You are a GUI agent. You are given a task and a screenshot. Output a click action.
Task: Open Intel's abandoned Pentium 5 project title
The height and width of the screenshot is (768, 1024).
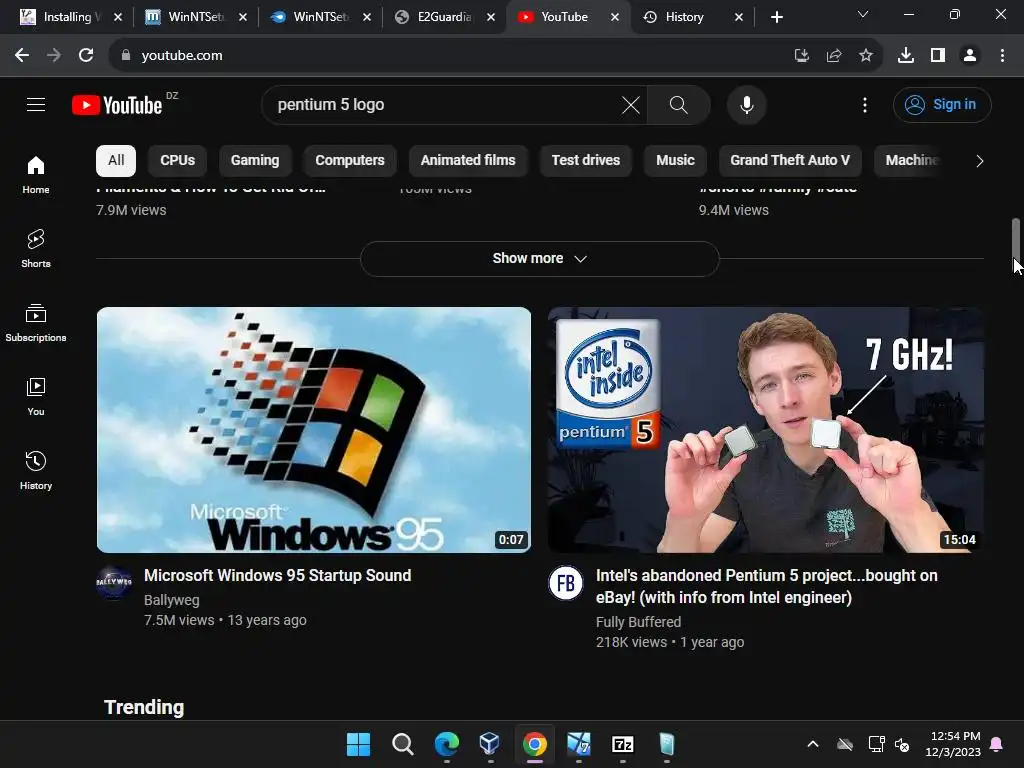767,586
